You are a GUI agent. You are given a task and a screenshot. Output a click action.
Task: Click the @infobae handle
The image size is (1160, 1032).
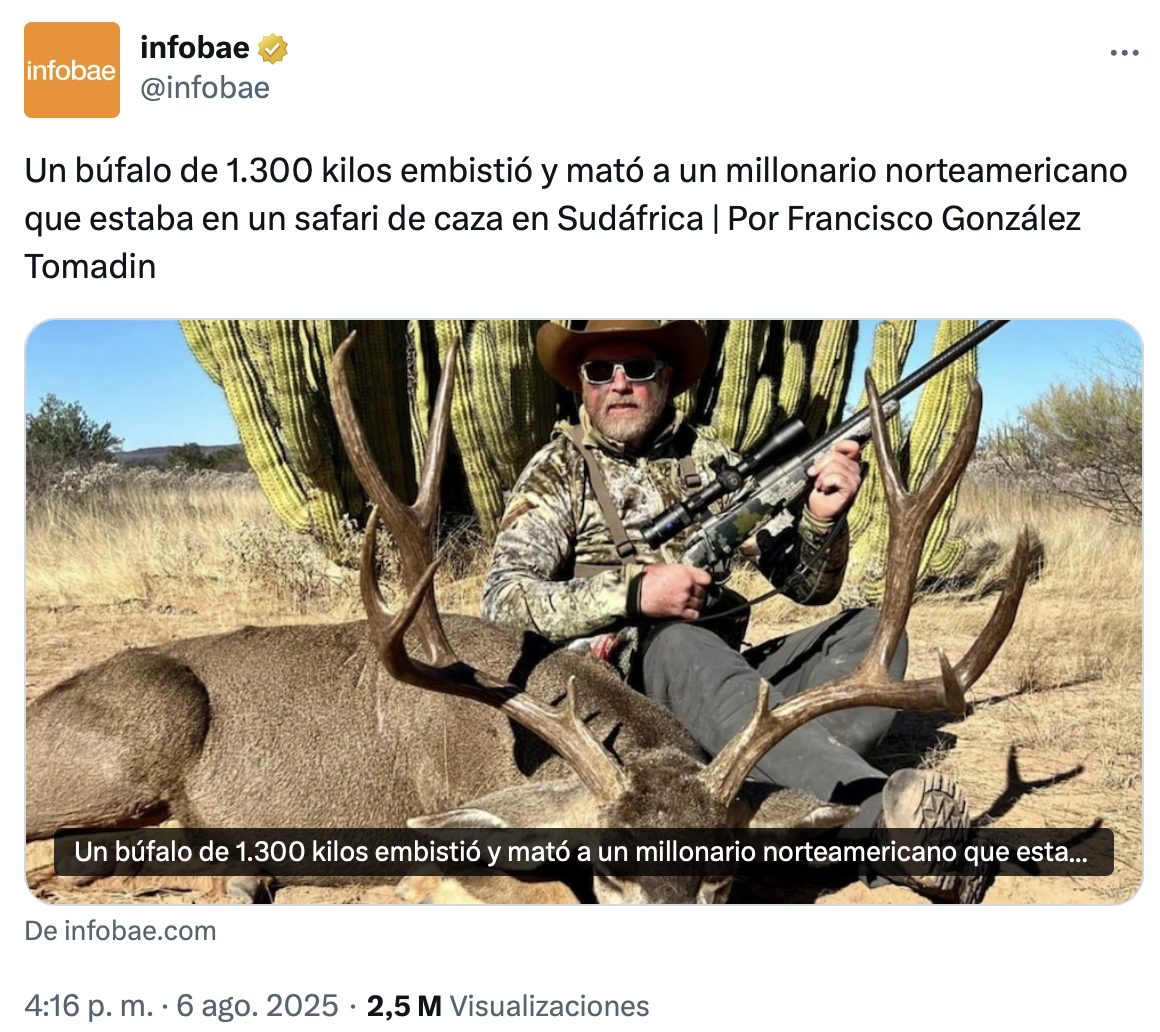pos(205,88)
